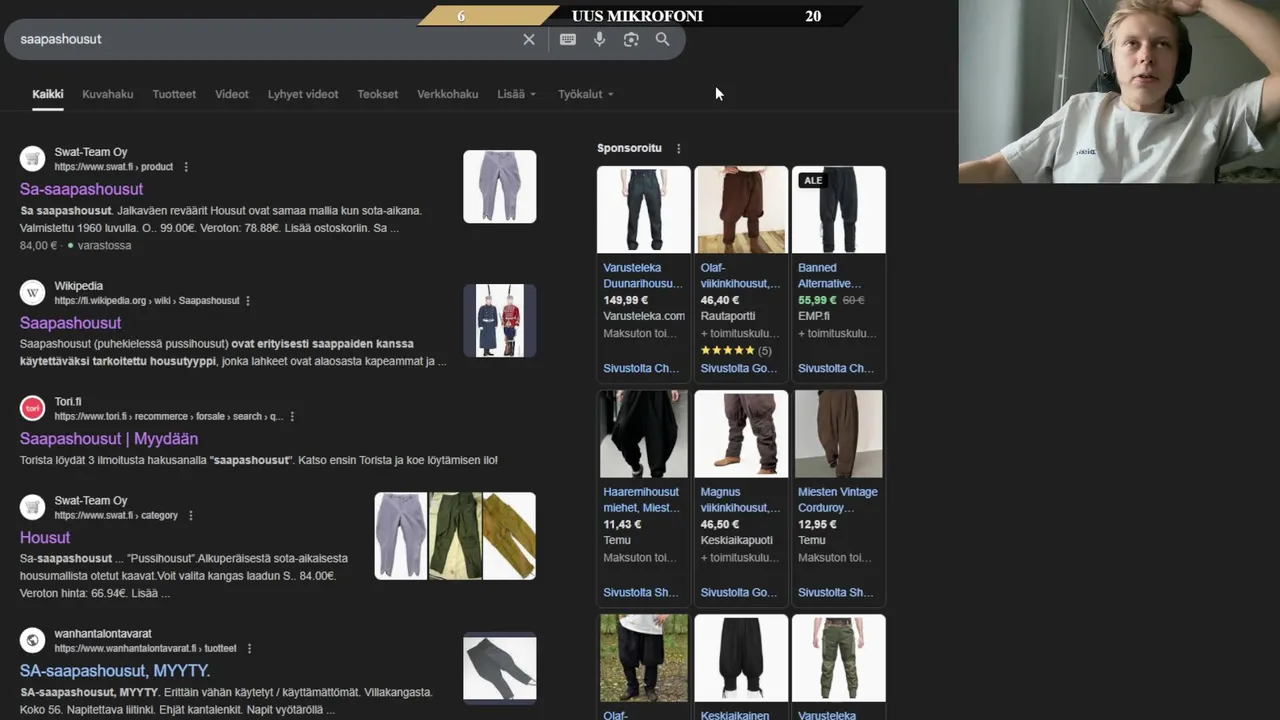This screenshot has height=720, width=1280.
Task: Click Miesten Vintage Corduroy pants image
Action: pyautogui.click(x=838, y=434)
